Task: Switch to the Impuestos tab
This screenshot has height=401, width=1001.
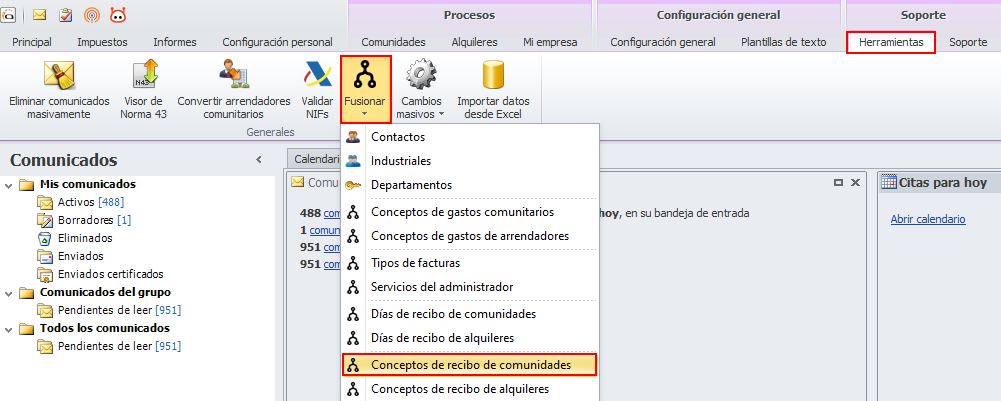Action: coord(102,42)
